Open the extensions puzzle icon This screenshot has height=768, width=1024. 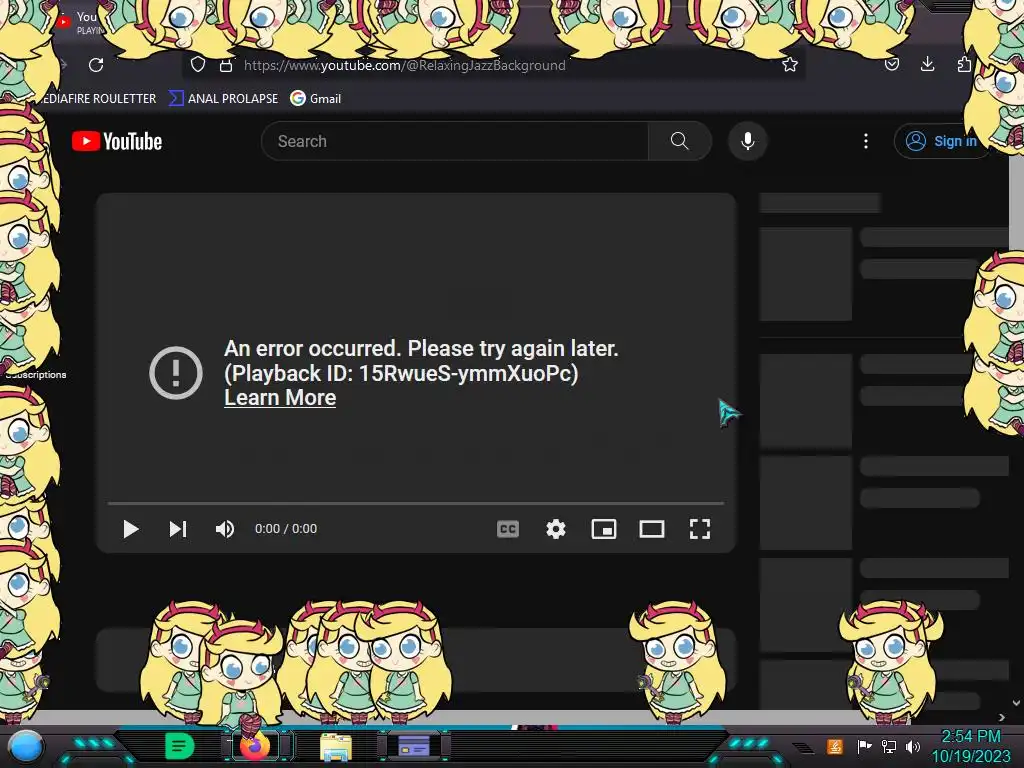(964, 64)
